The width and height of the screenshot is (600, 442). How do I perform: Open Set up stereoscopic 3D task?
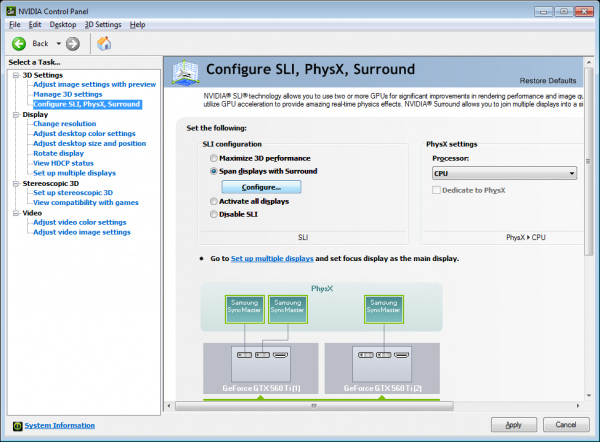73,193
